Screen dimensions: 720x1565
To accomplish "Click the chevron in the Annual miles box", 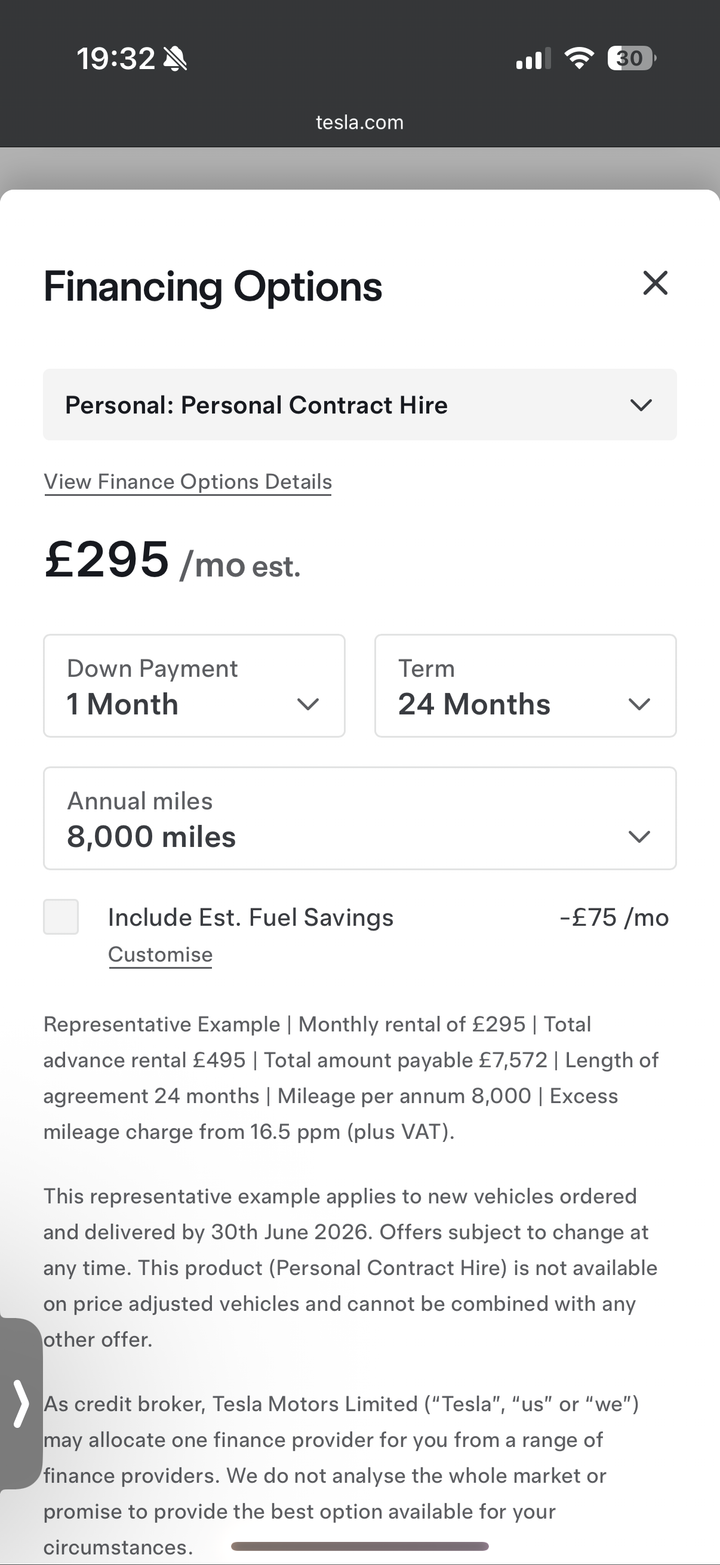I will [x=639, y=836].
